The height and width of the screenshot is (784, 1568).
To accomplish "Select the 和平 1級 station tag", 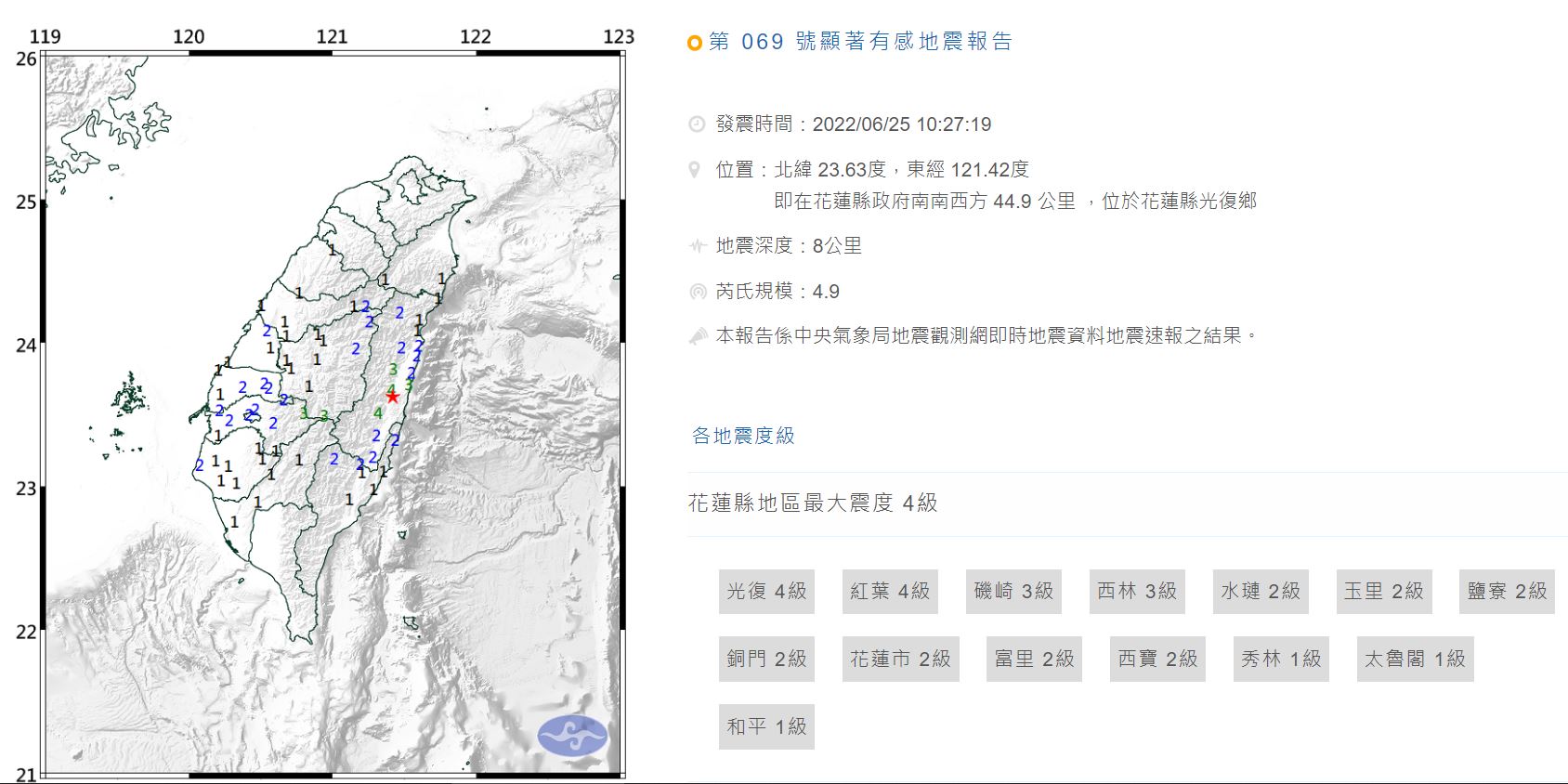I will click(766, 727).
